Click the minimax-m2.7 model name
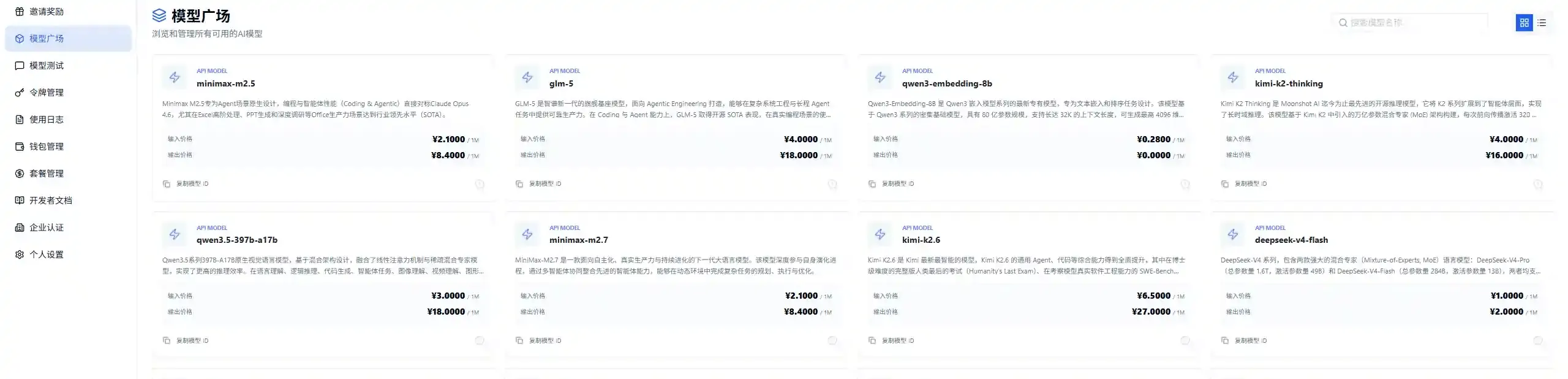 pyautogui.click(x=579, y=240)
